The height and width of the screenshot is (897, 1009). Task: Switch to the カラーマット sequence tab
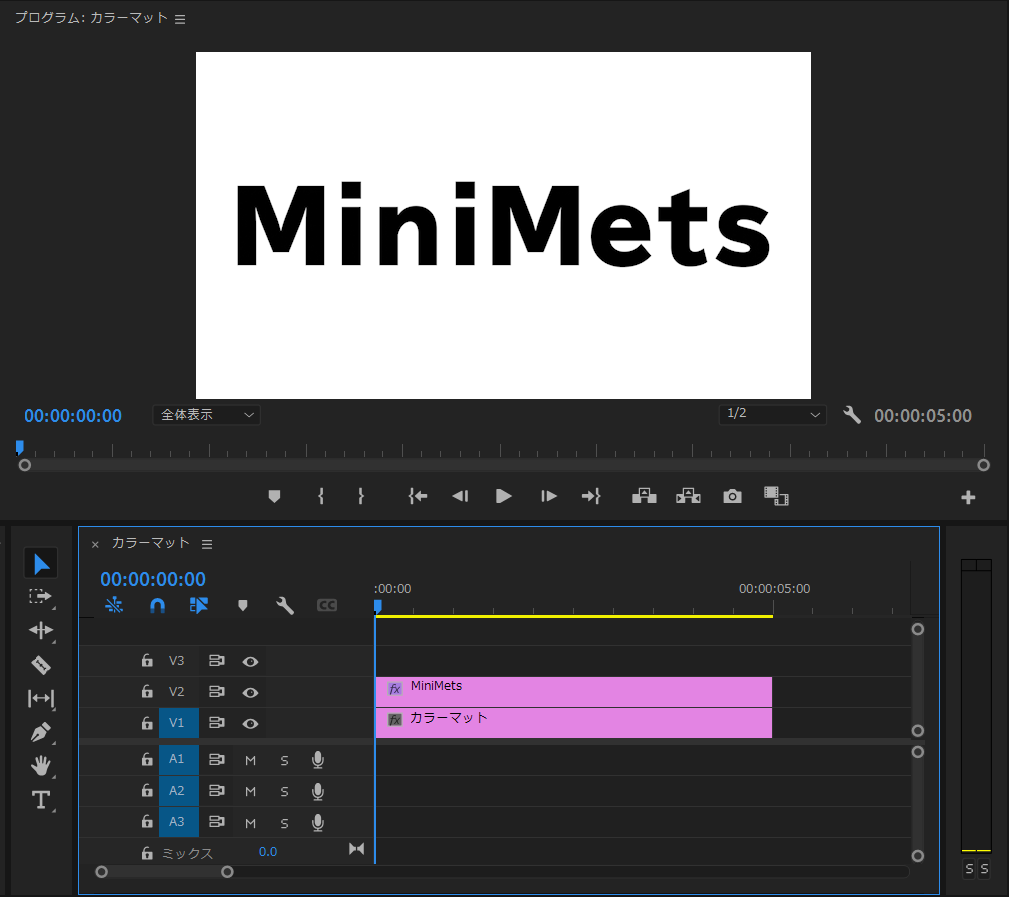[x=153, y=543]
